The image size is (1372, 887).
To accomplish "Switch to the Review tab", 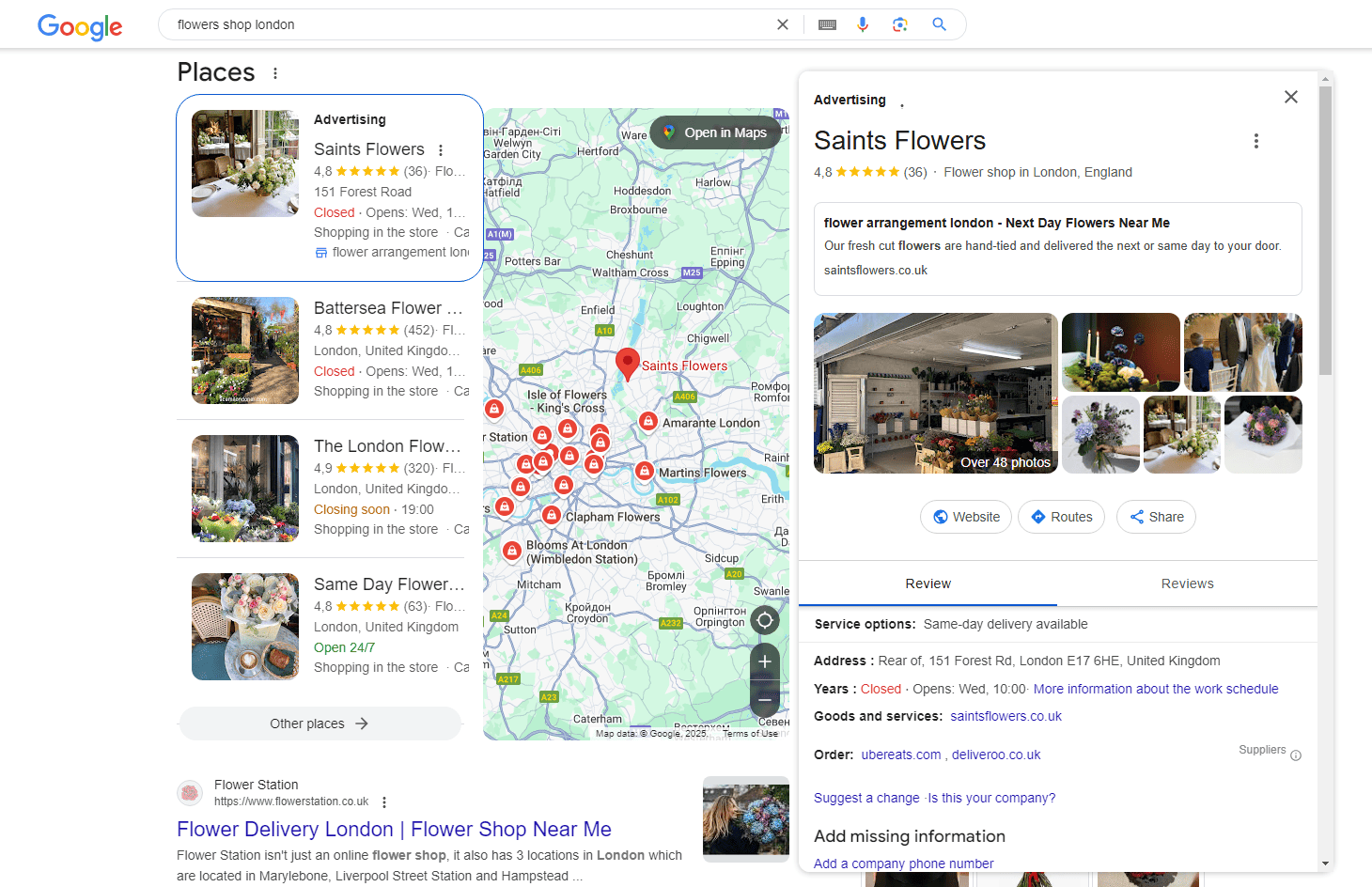I will [928, 584].
